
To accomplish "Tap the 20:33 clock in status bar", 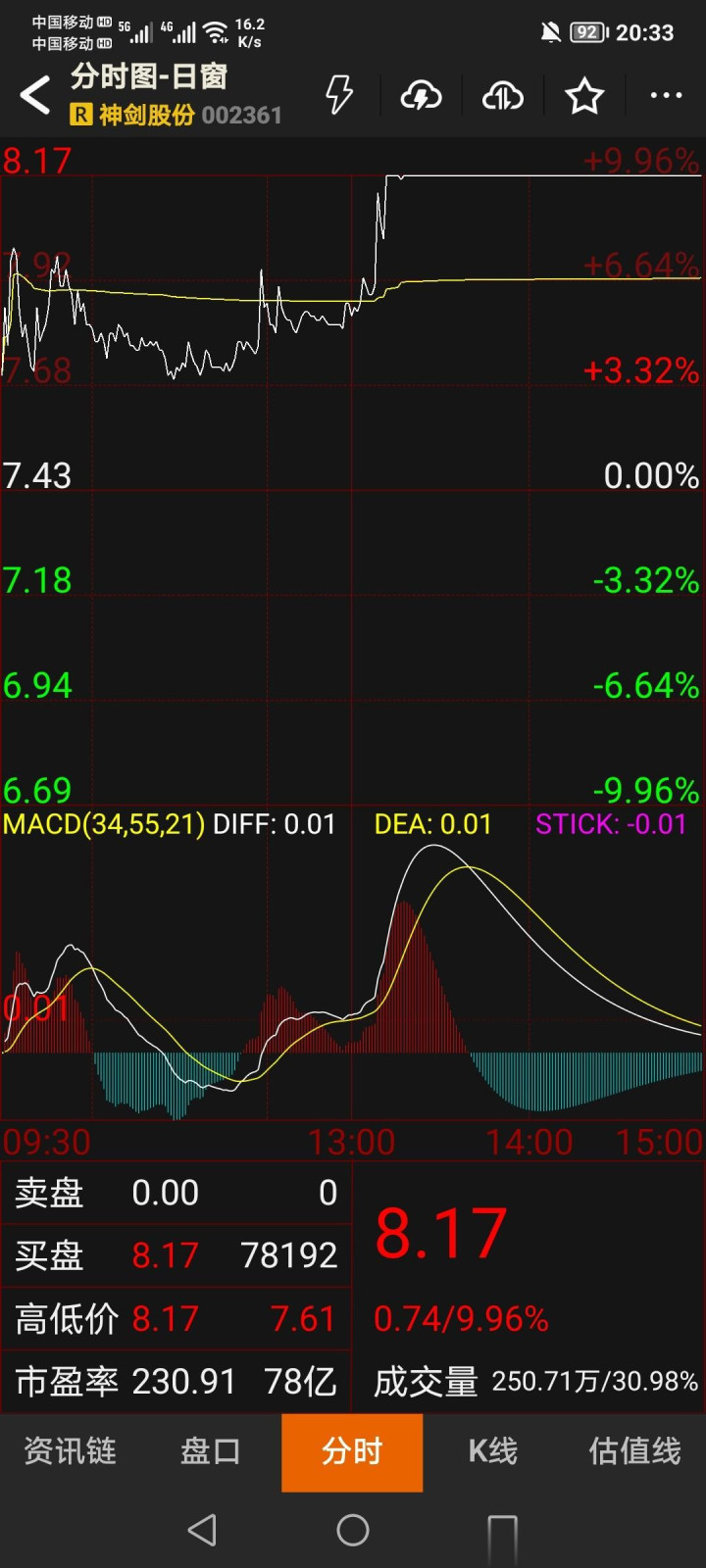I will point(644,32).
